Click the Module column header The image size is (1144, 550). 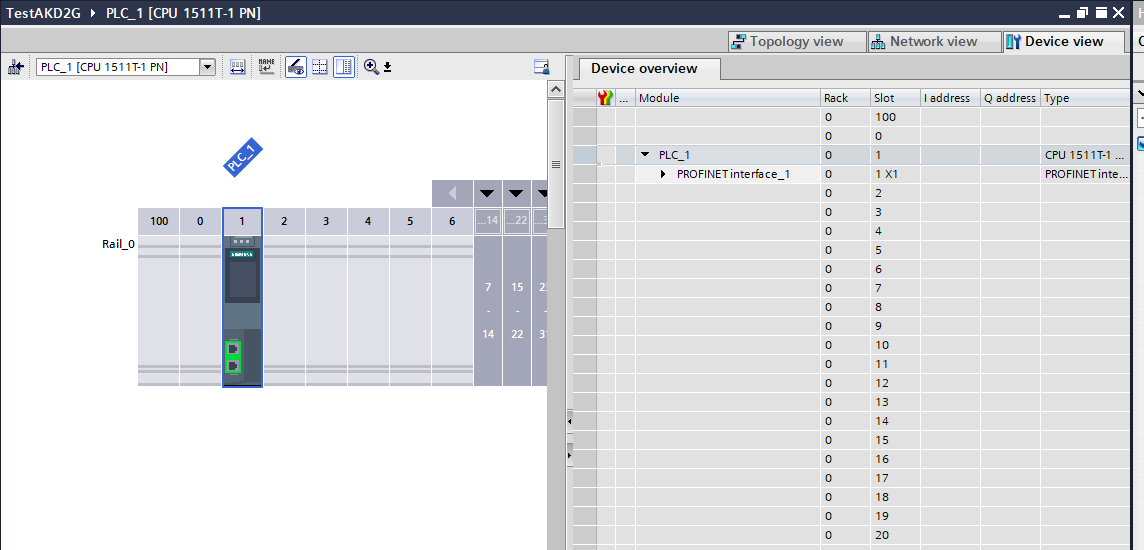[x=727, y=98]
